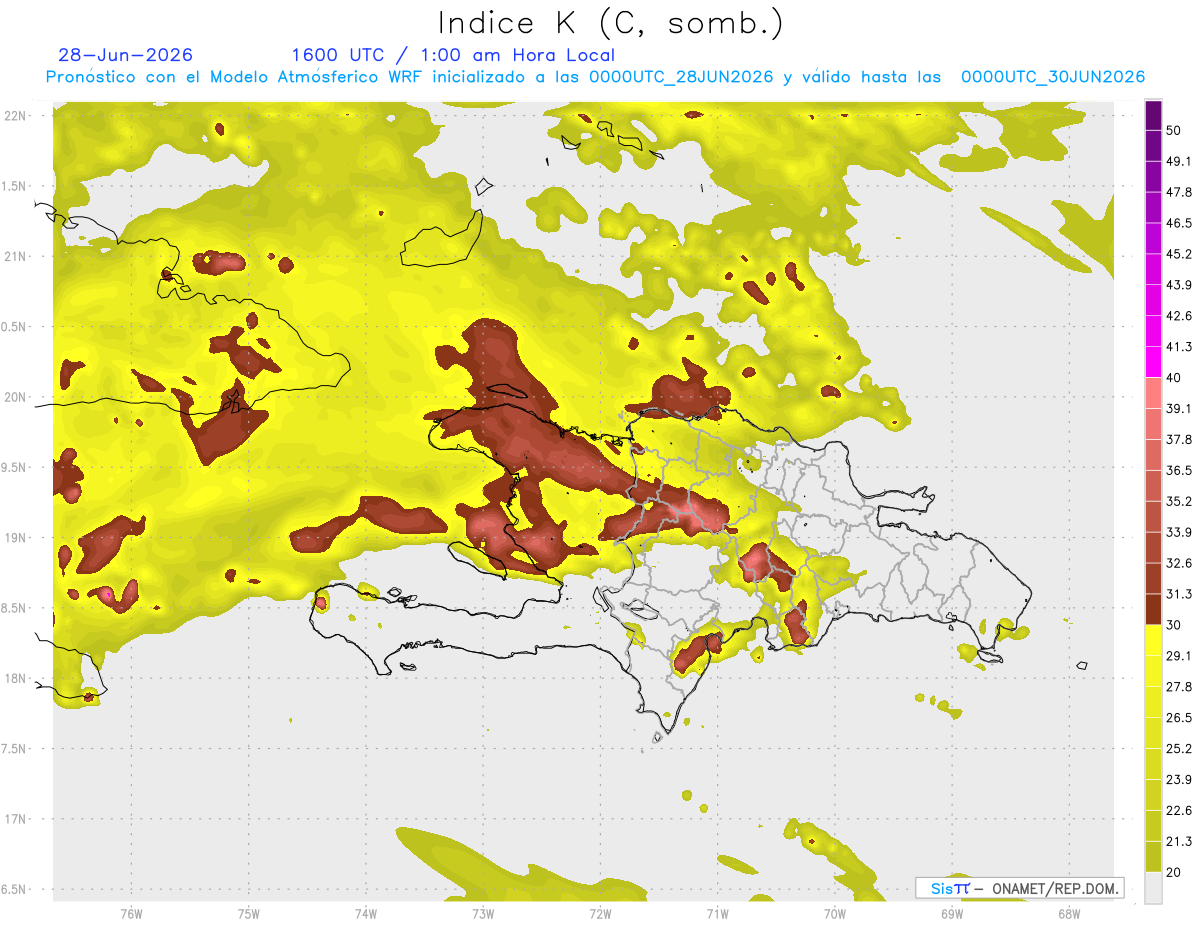Click the bright yellow color bar segment below 30
Viewport: 1200px width, 927px height.
(x=1153, y=640)
